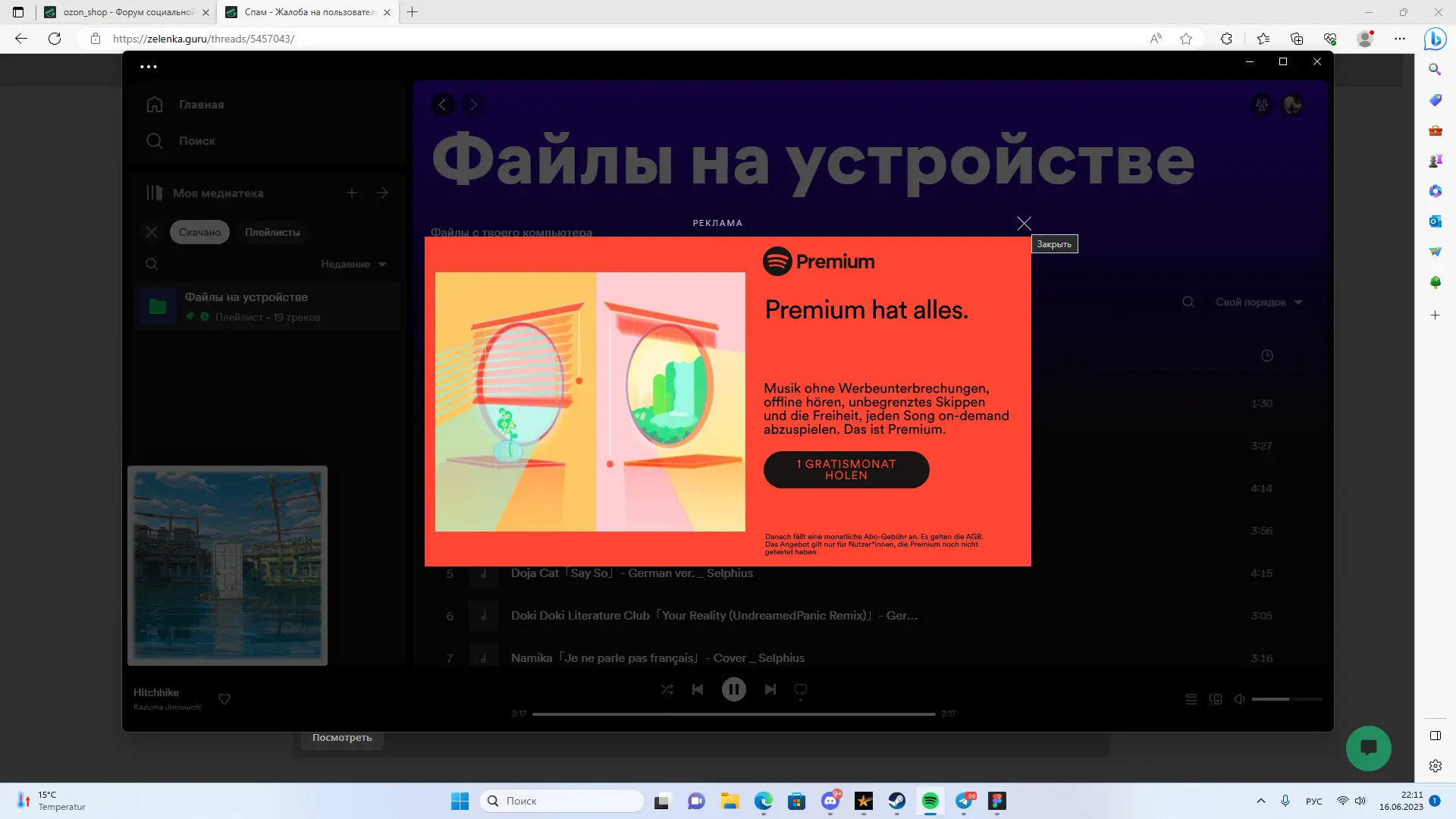Switch to the ozon_shop browser tab

click(x=127, y=12)
